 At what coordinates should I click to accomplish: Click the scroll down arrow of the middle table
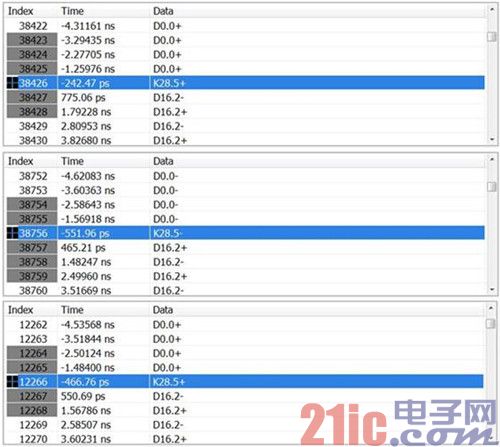(492, 290)
